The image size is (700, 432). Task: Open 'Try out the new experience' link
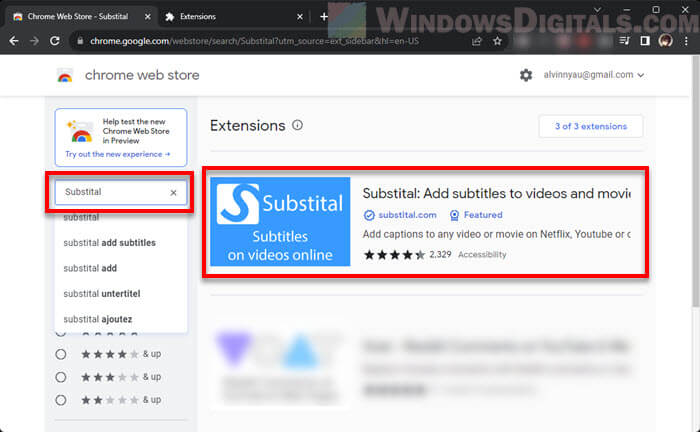tap(117, 154)
